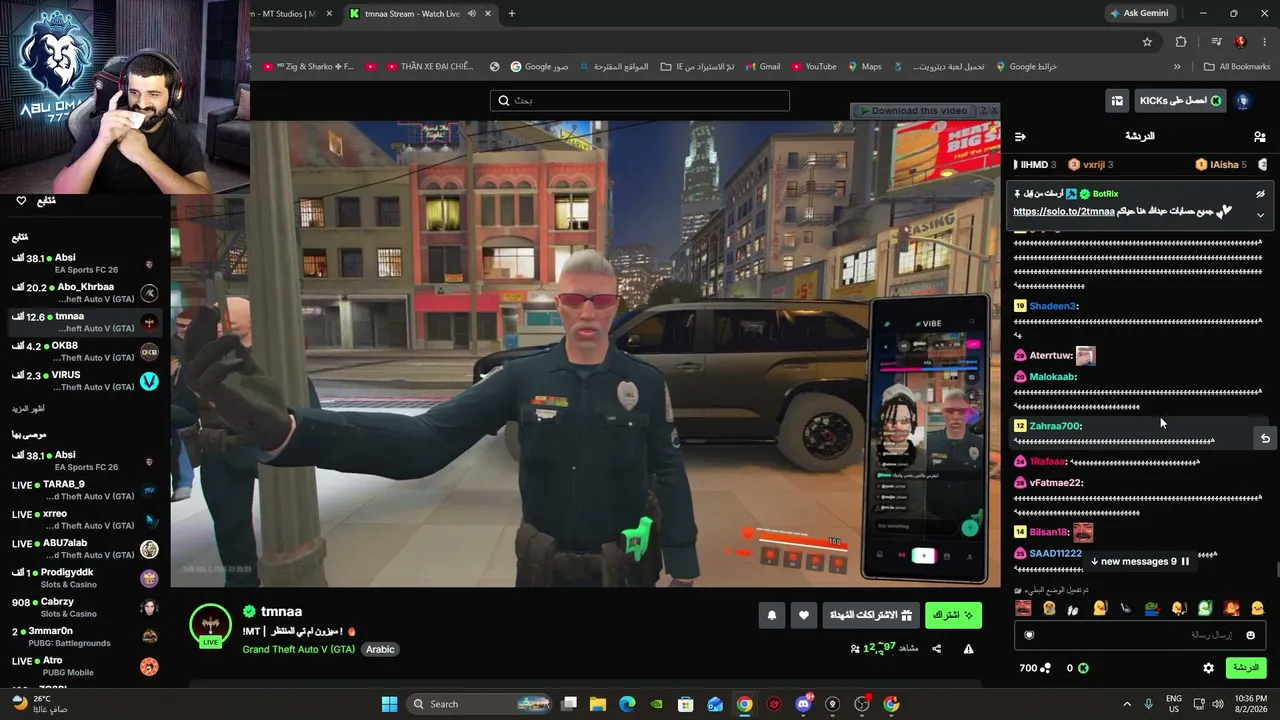Click Ask Gemini in the title bar

click(x=1138, y=13)
